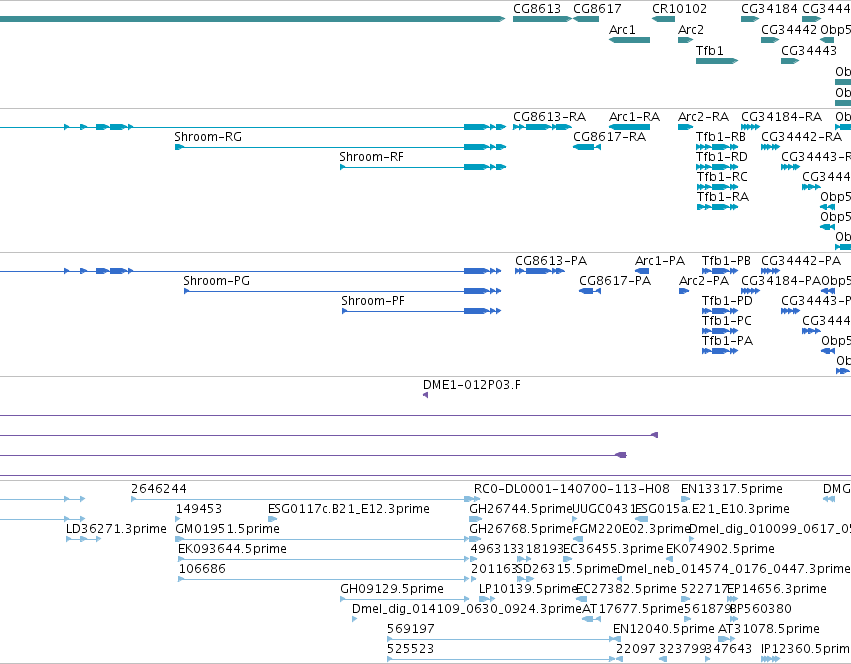The width and height of the screenshot is (851, 664).
Task: Select the Tfb1-RC transcript
Action: [x=717, y=187]
